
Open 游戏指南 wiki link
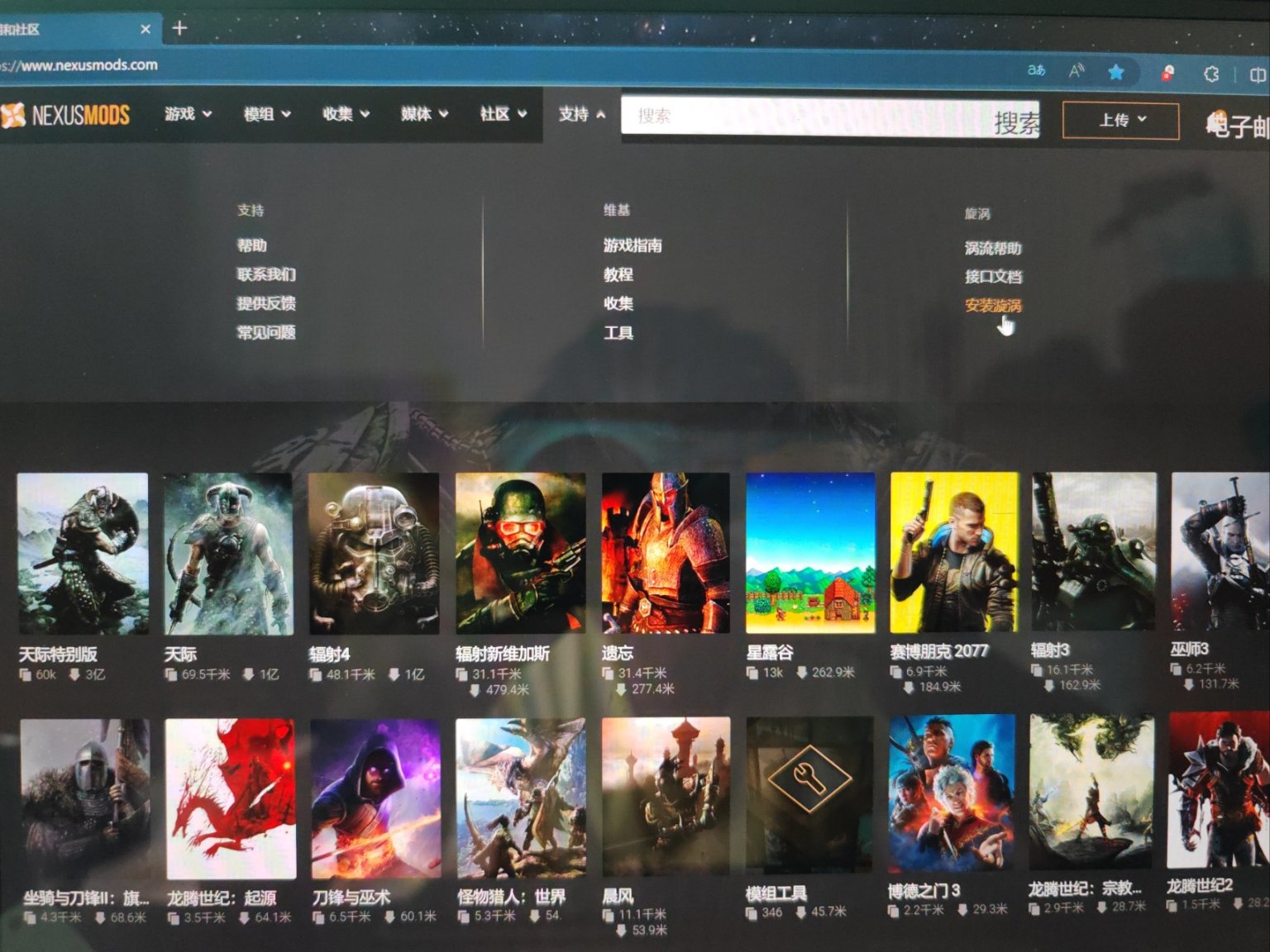pyautogui.click(x=633, y=245)
